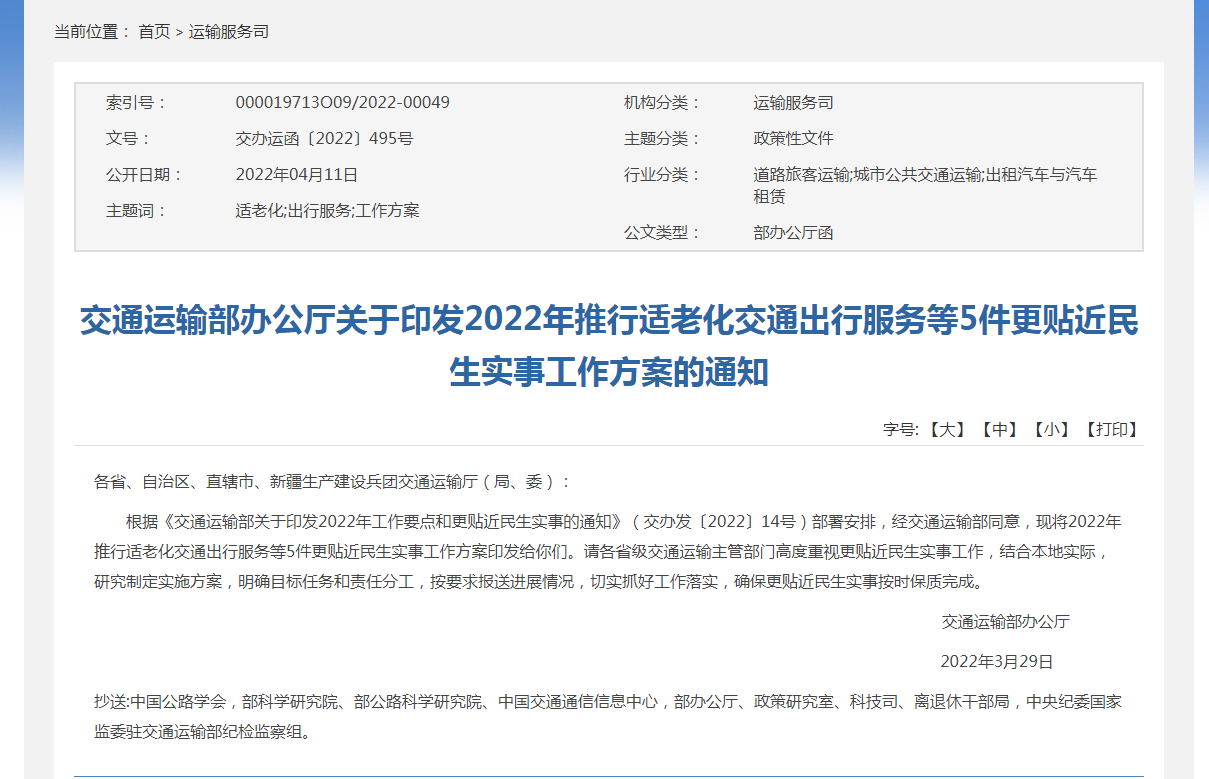Screen dimensions: 1209x779
Task: Click the 政策性文件 subject category value
Action: click(x=793, y=139)
